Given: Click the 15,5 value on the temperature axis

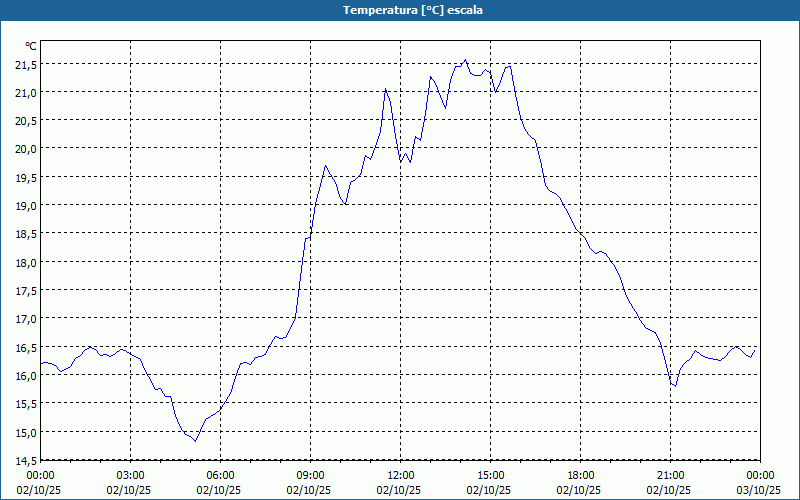Looking at the screenshot, I should [25, 403].
